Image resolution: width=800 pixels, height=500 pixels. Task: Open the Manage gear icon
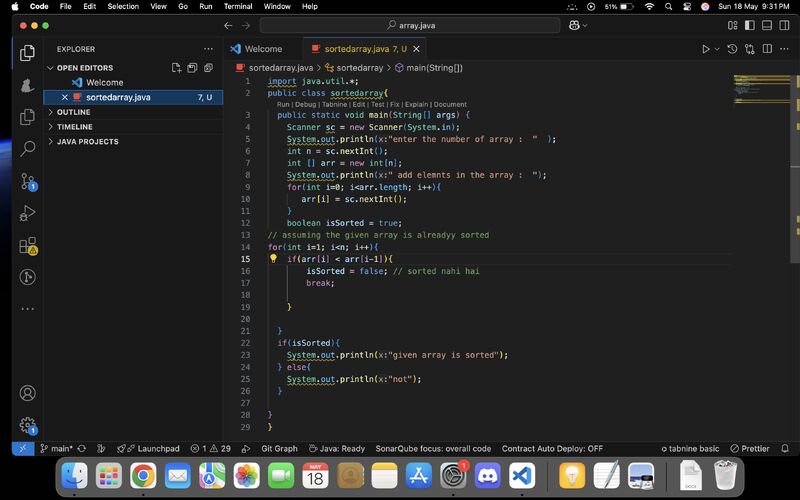coord(28,425)
